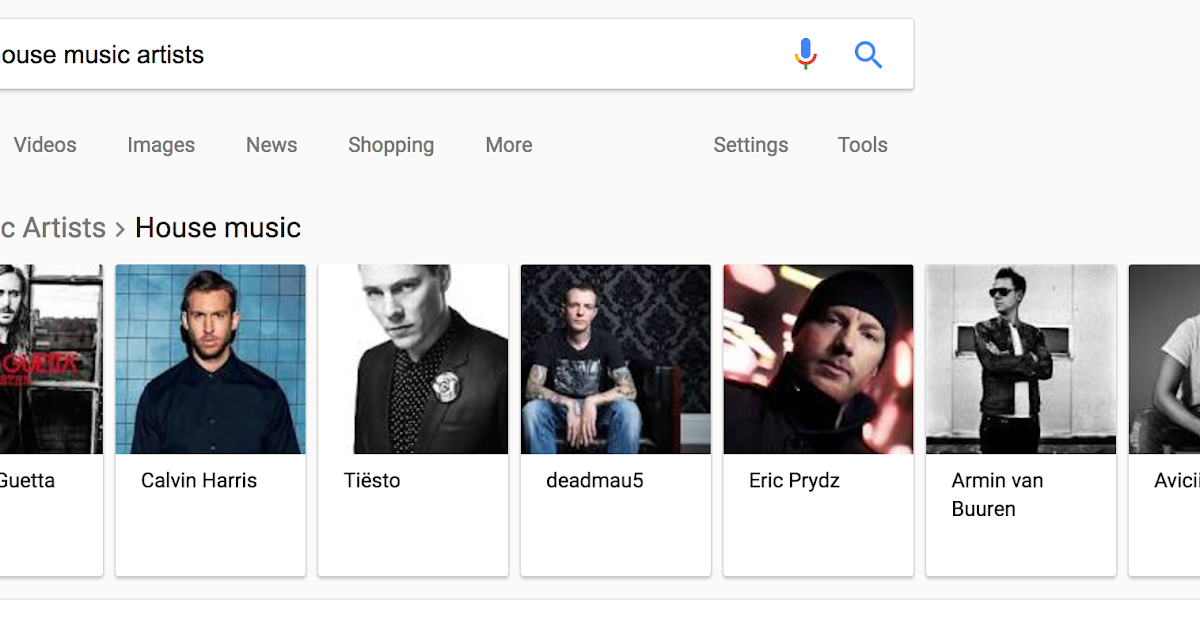1200x630 pixels.
Task: Select the Tiësto photo
Action: tap(413, 359)
